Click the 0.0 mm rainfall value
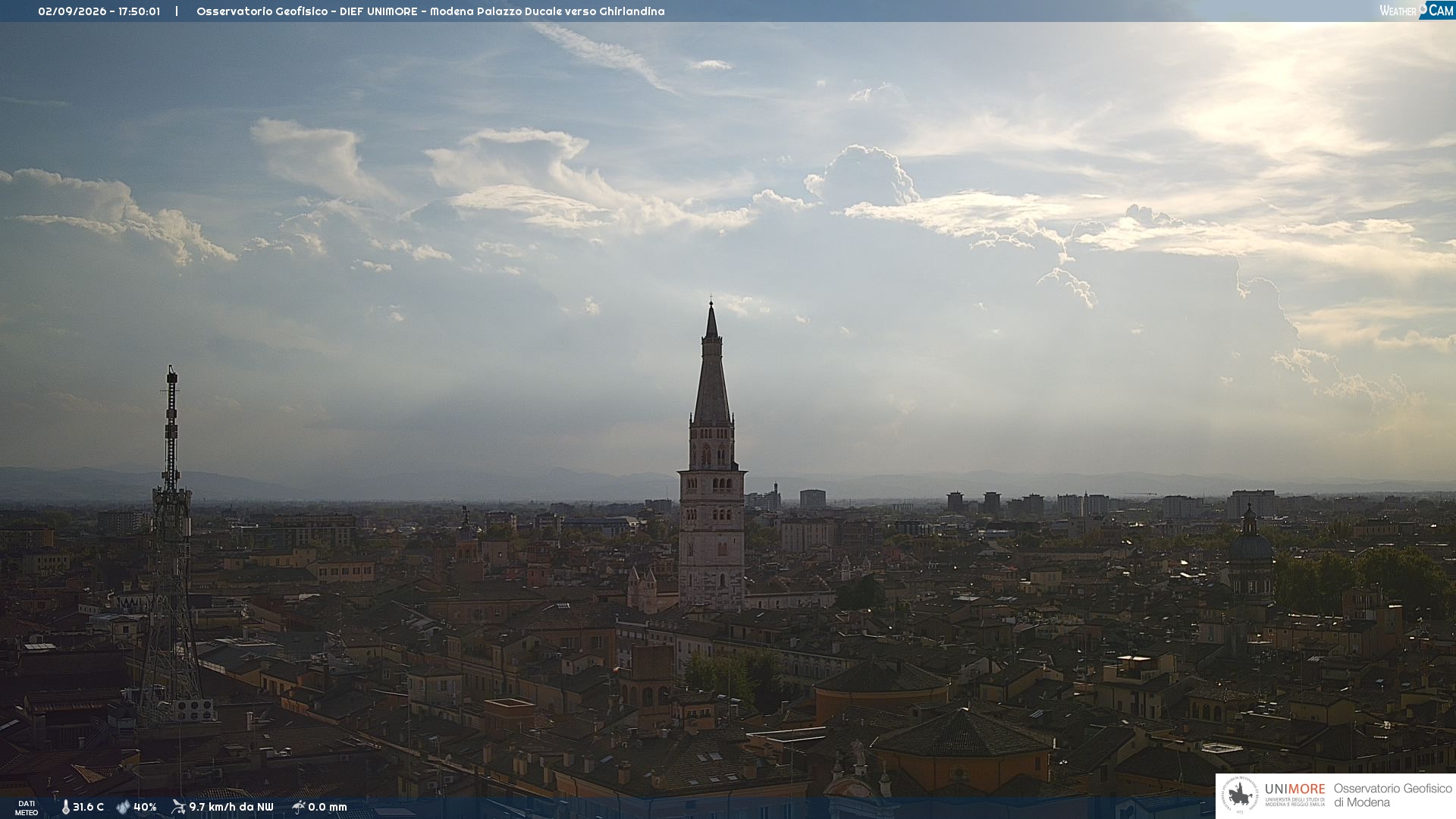 click(328, 807)
